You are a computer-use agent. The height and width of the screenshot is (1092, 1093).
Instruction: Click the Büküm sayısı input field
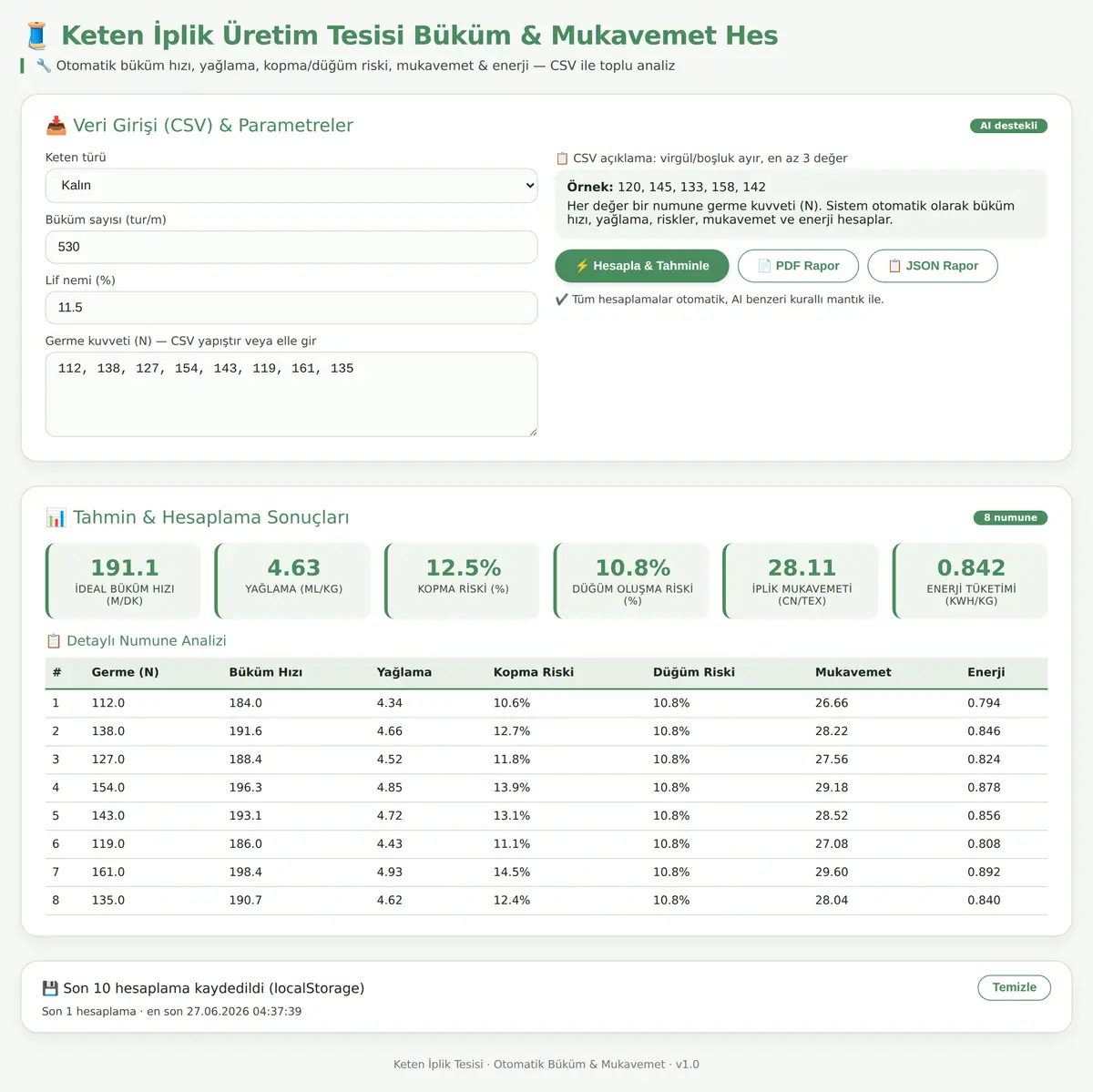coord(291,247)
